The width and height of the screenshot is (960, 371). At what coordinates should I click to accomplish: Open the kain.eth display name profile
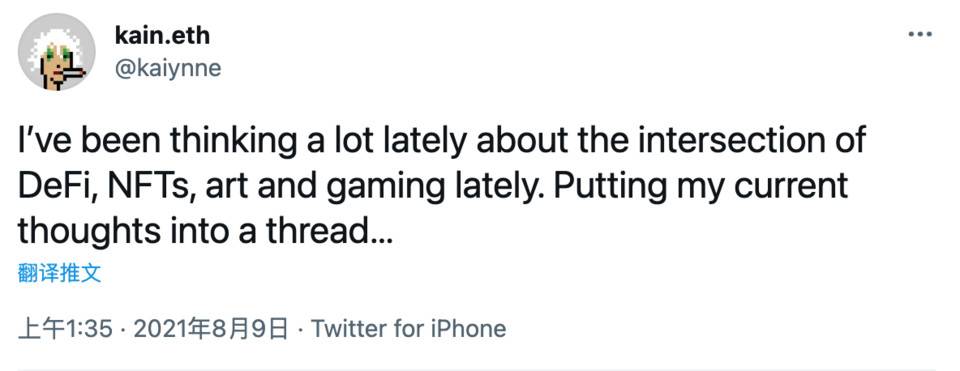(x=162, y=36)
